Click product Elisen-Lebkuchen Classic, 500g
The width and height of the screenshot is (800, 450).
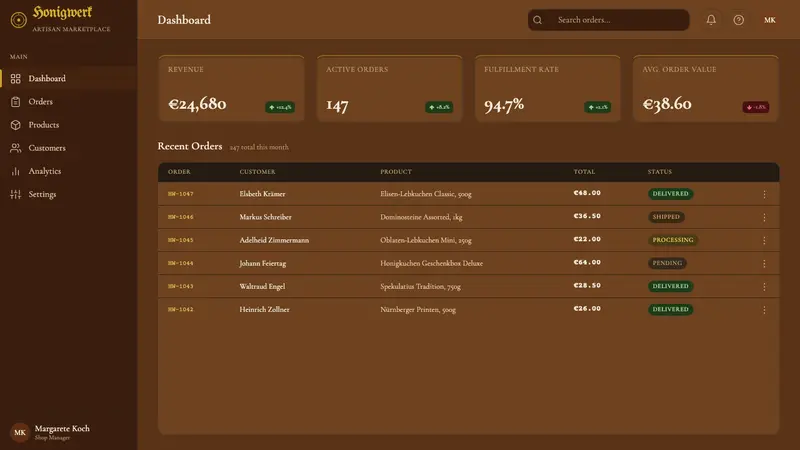tap(426, 194)
